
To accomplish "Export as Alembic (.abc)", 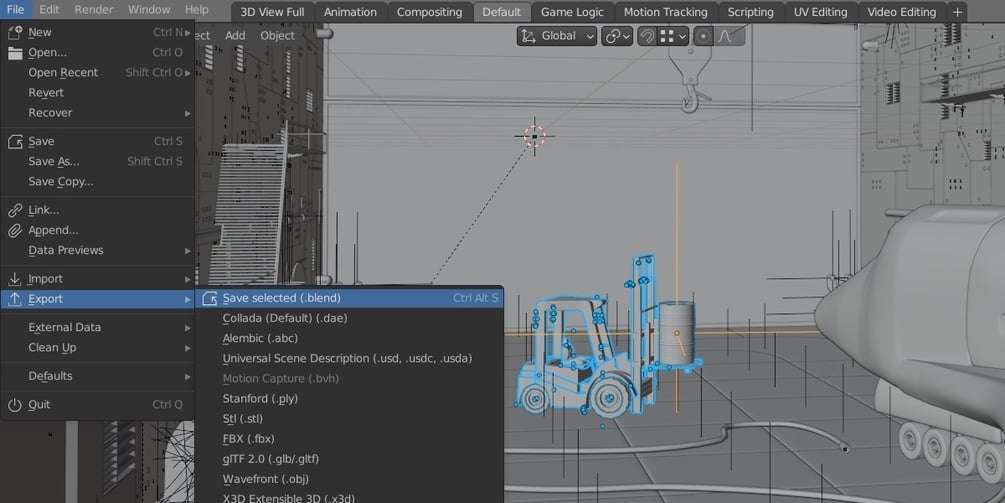I will (x=349, y=338).
